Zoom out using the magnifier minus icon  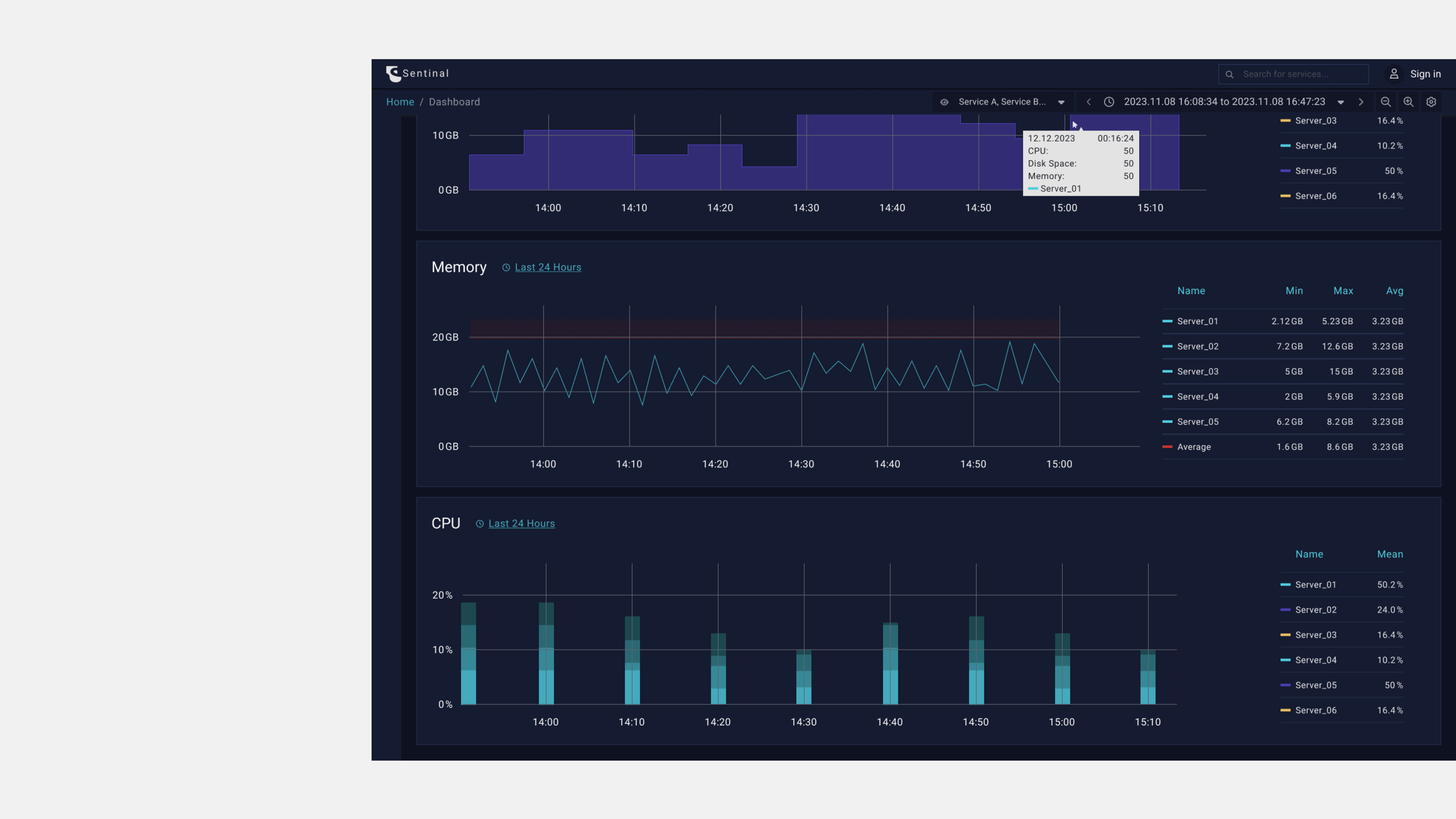[1386, 102]
